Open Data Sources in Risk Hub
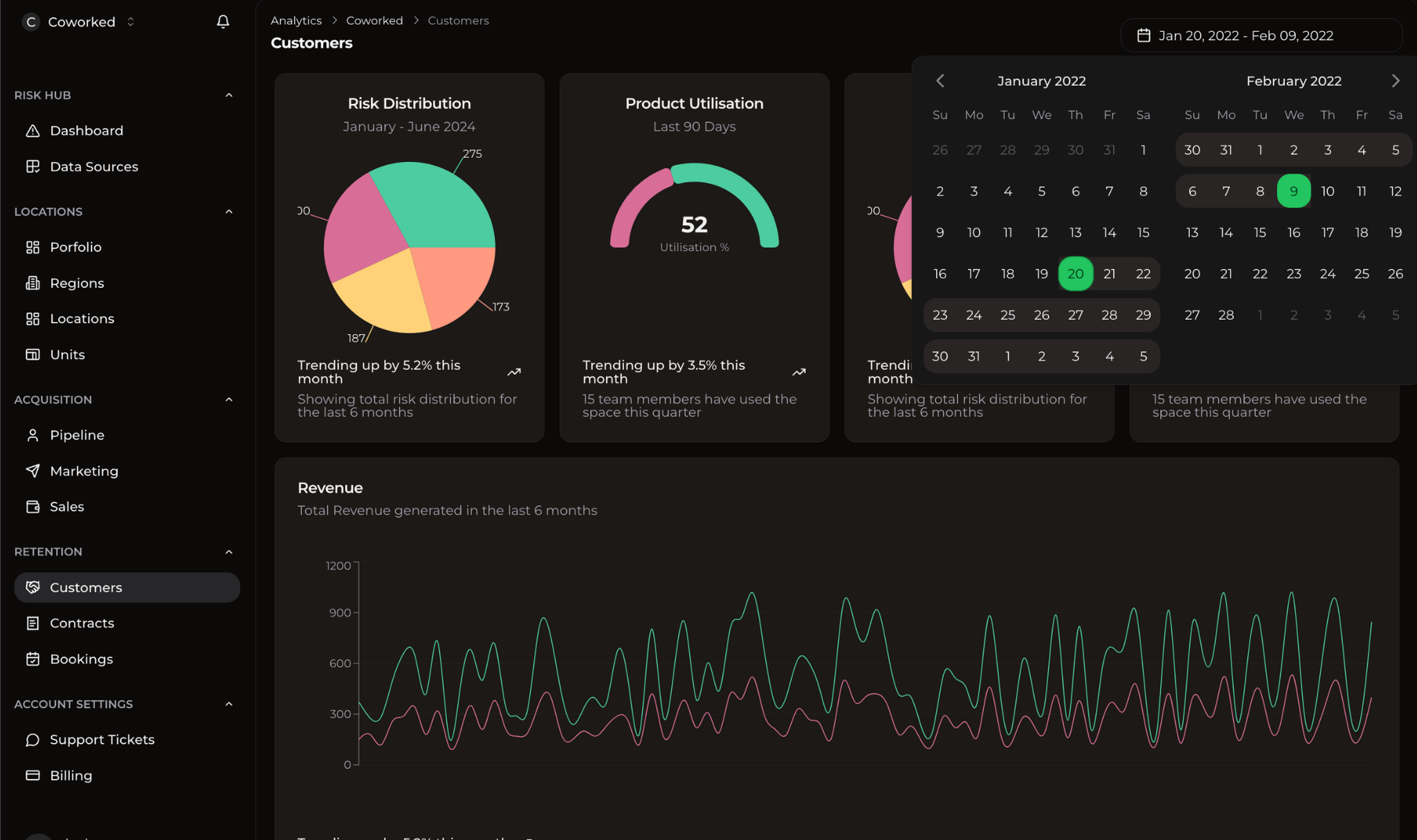 pos(93,166)
